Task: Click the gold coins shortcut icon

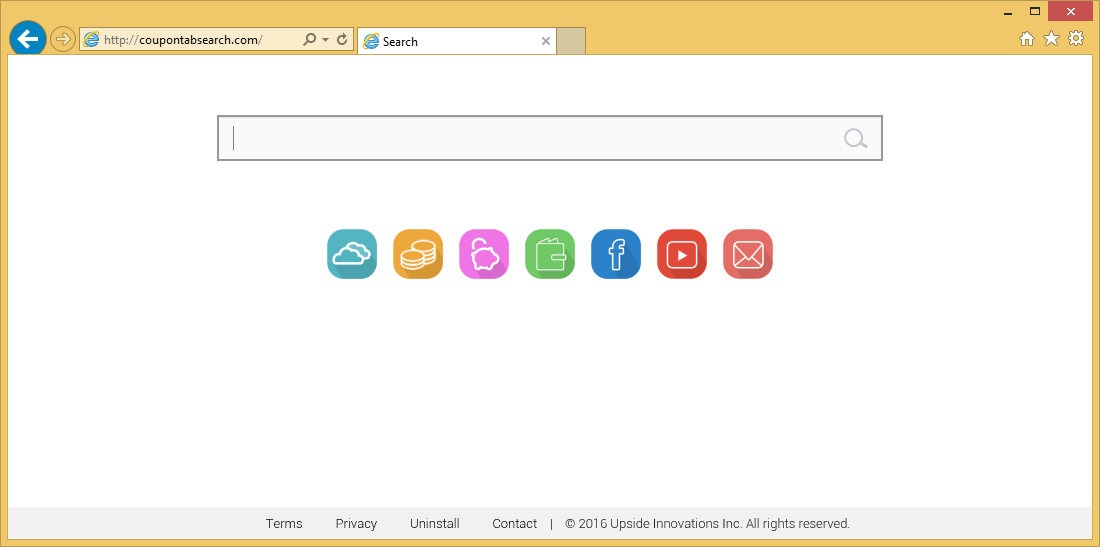Action: (x=418, y=254)
